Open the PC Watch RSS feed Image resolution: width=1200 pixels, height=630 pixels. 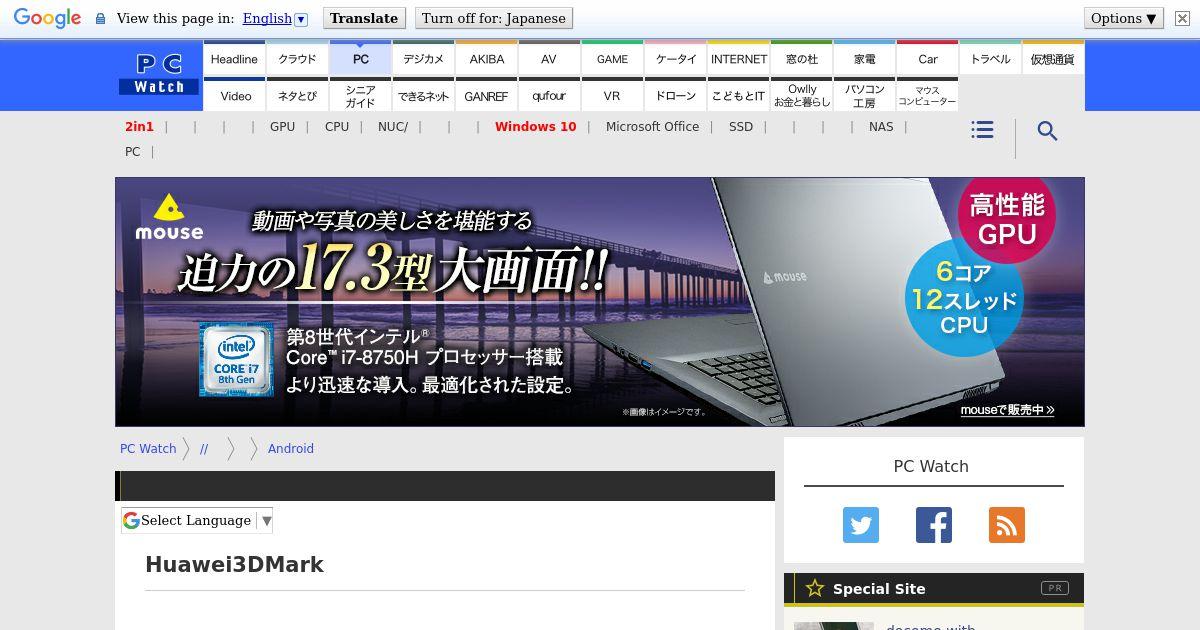coord(1007,525)
